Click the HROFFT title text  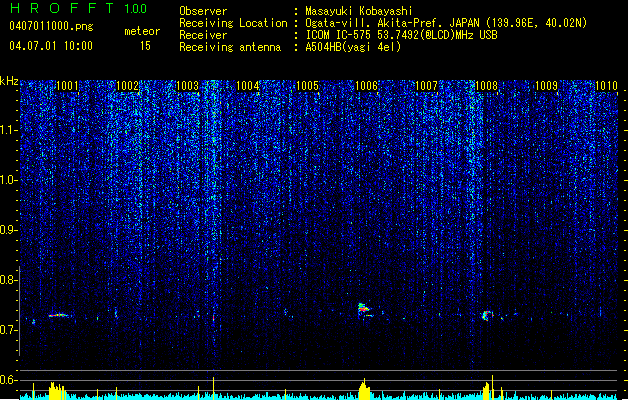[62, 8]
